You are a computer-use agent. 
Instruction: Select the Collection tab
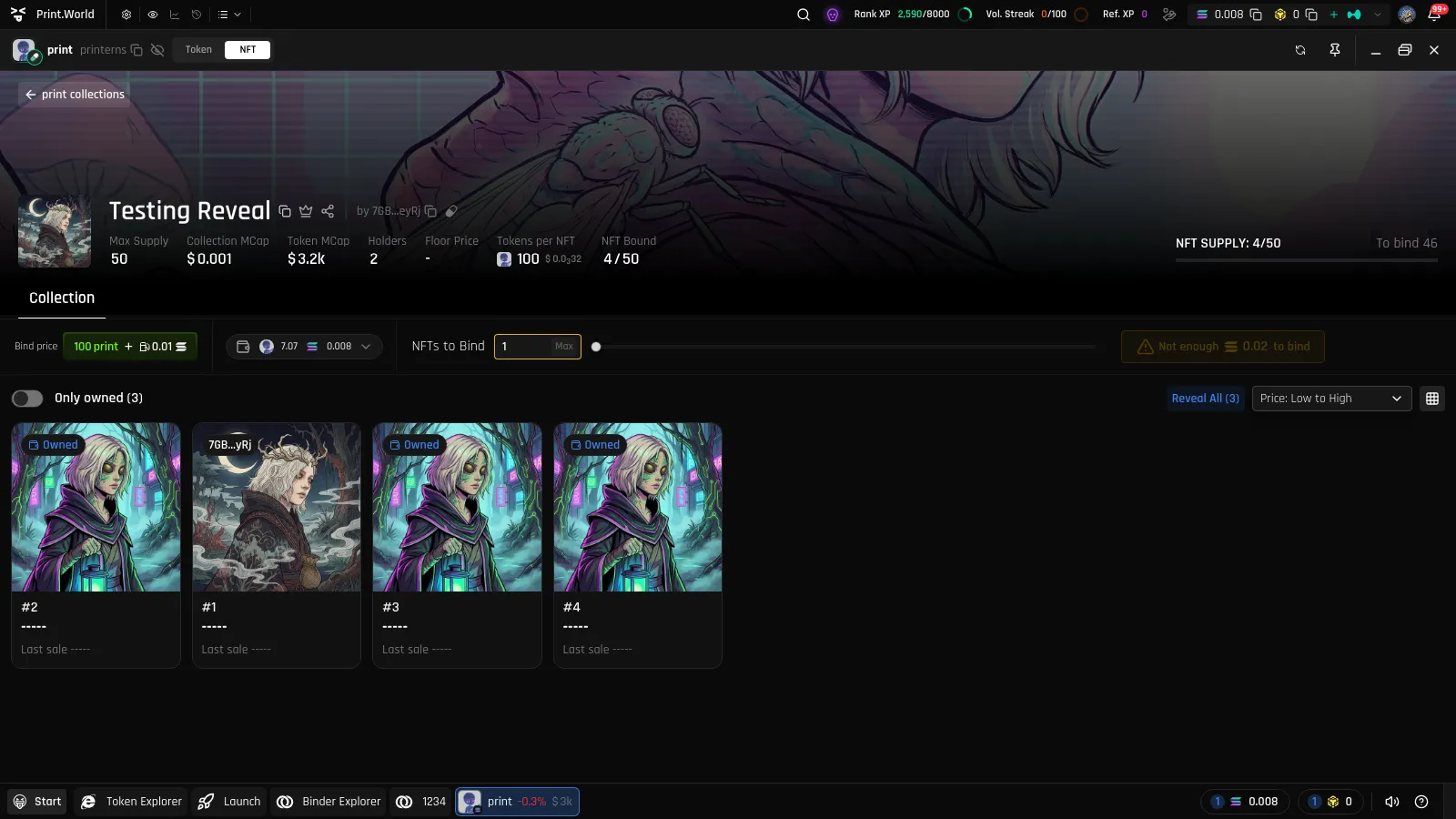click(x=62, y=298)
